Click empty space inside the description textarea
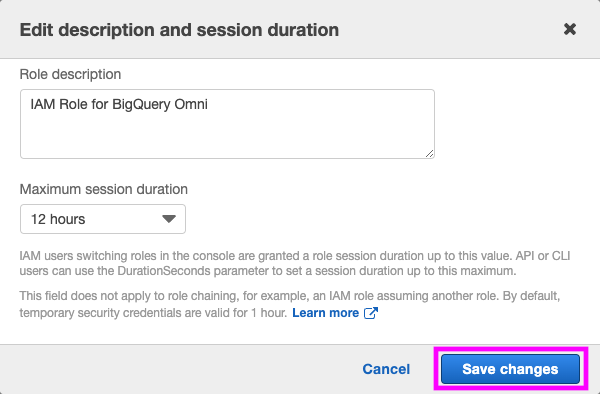Screen dimensions: 600x394 click(x=227, y=136)
